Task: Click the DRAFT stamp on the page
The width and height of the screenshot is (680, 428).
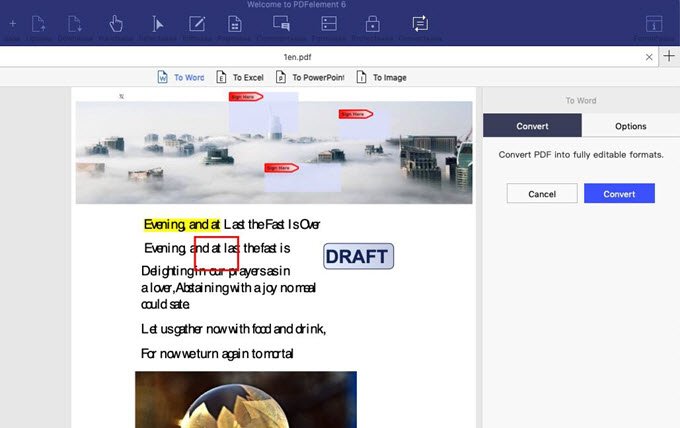Action: (358, 256)
